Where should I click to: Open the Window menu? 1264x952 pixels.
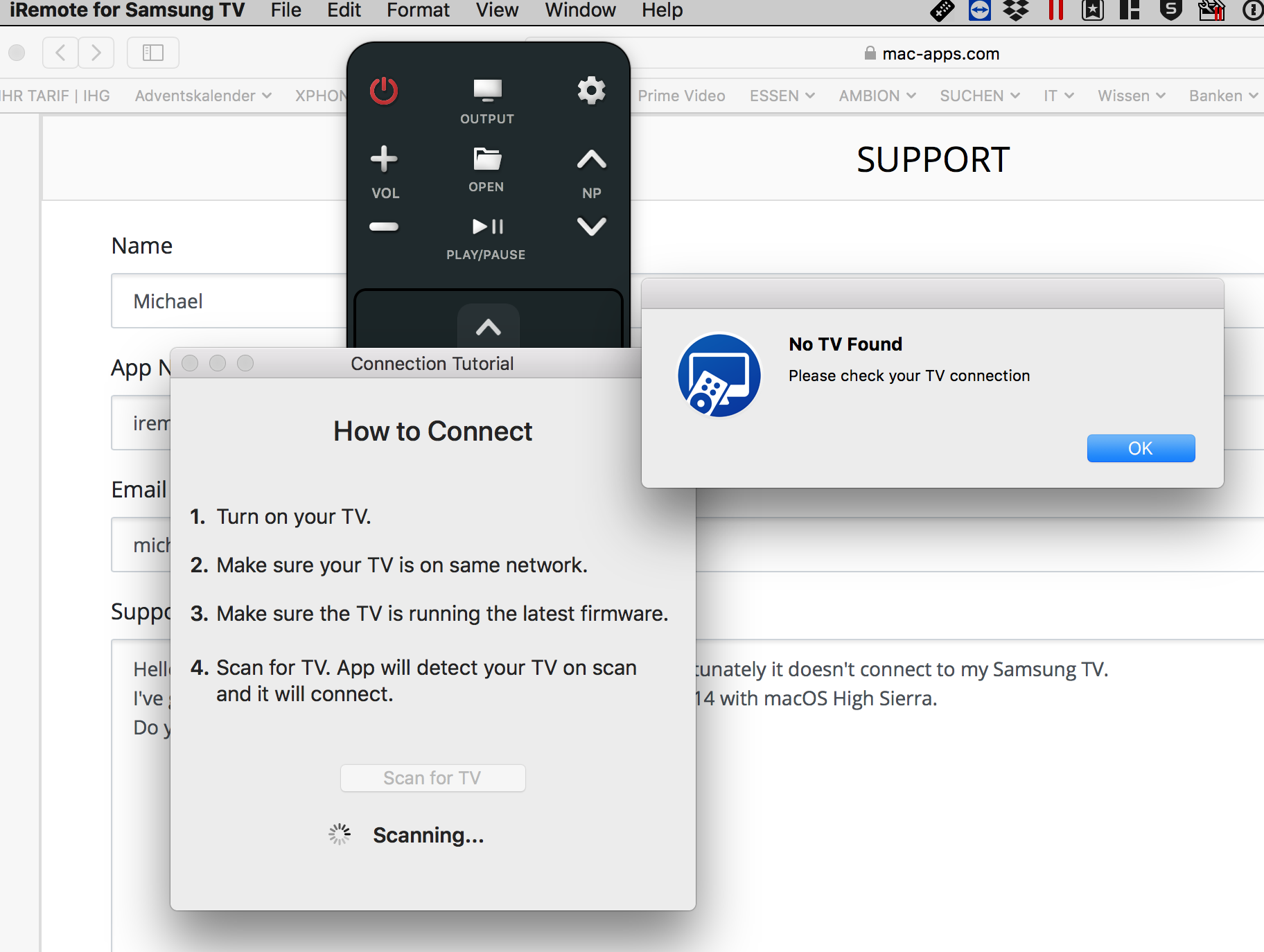pos(580,10)
